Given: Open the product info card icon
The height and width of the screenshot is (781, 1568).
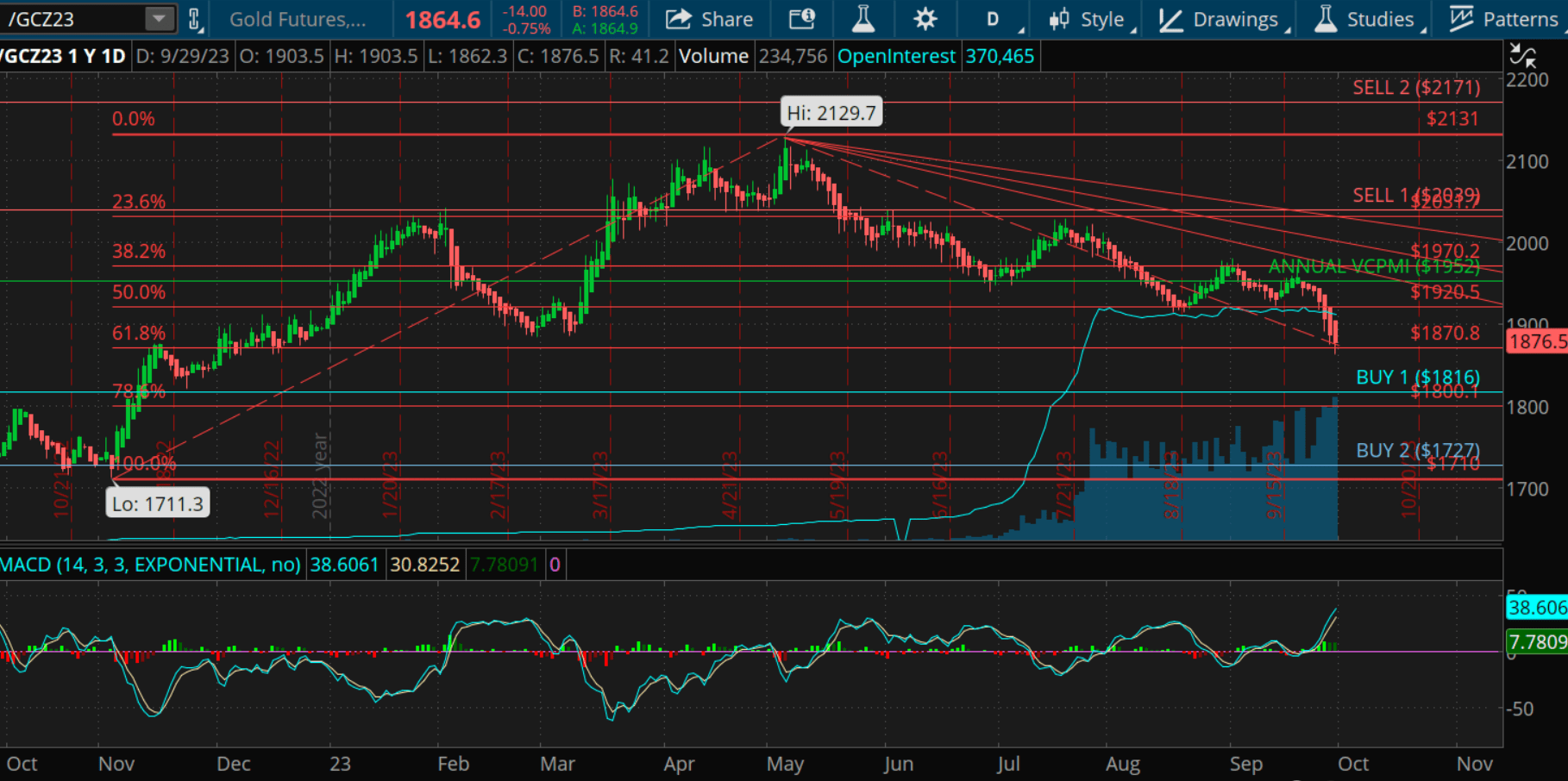Looking at the screenshot, I should (x=801, y=19).
